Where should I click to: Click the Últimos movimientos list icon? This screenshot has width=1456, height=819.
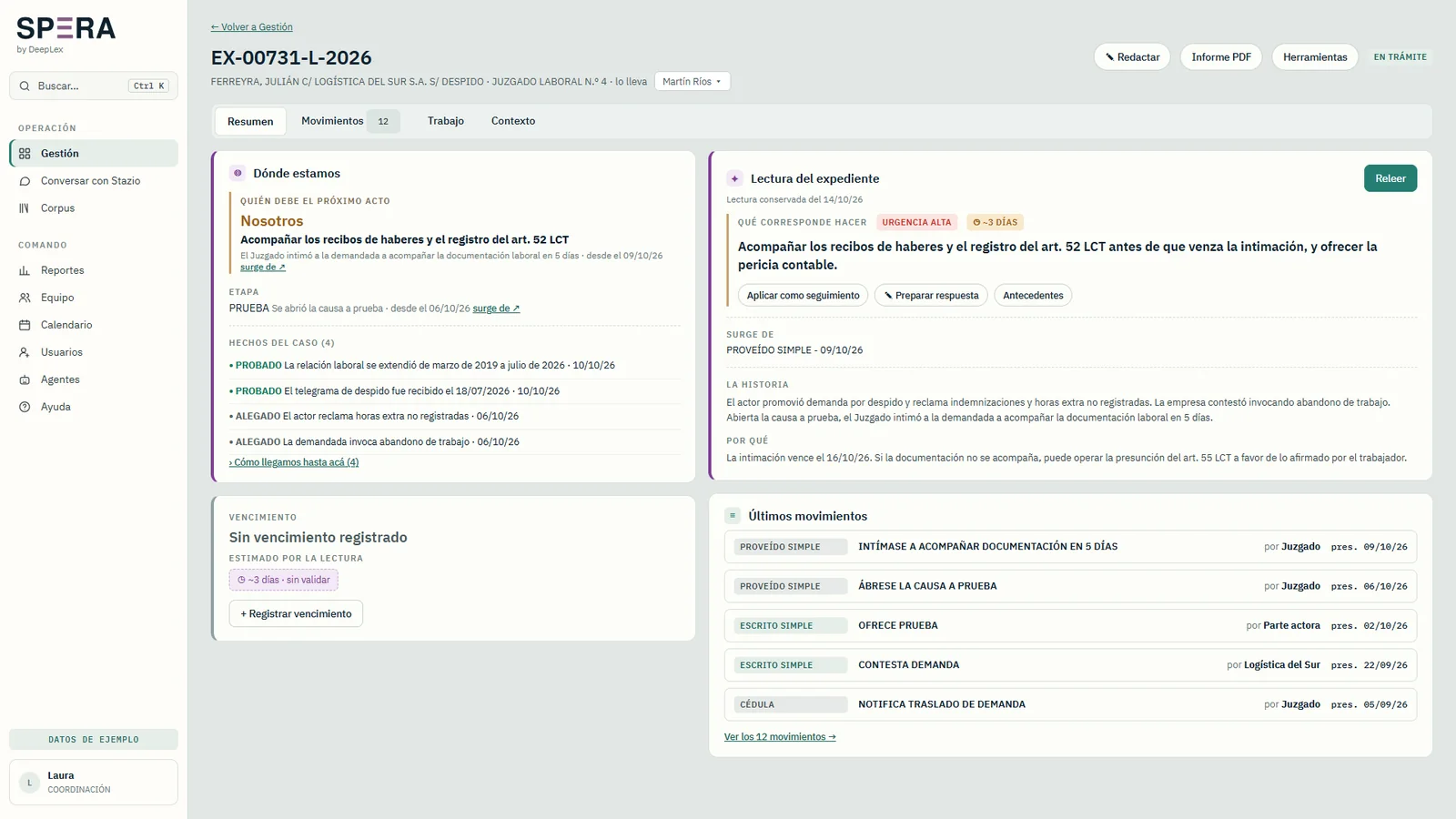click(733, 516)
